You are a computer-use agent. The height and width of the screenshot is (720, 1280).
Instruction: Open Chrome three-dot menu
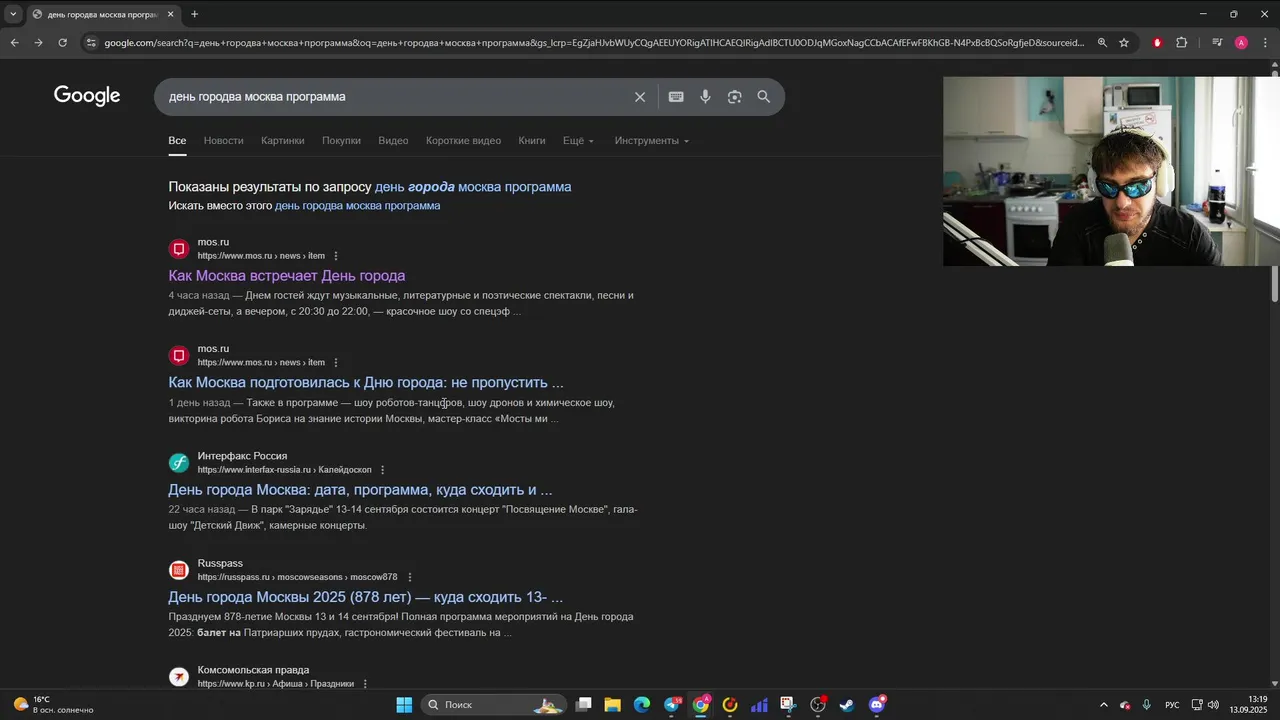tap(1265, 43)
